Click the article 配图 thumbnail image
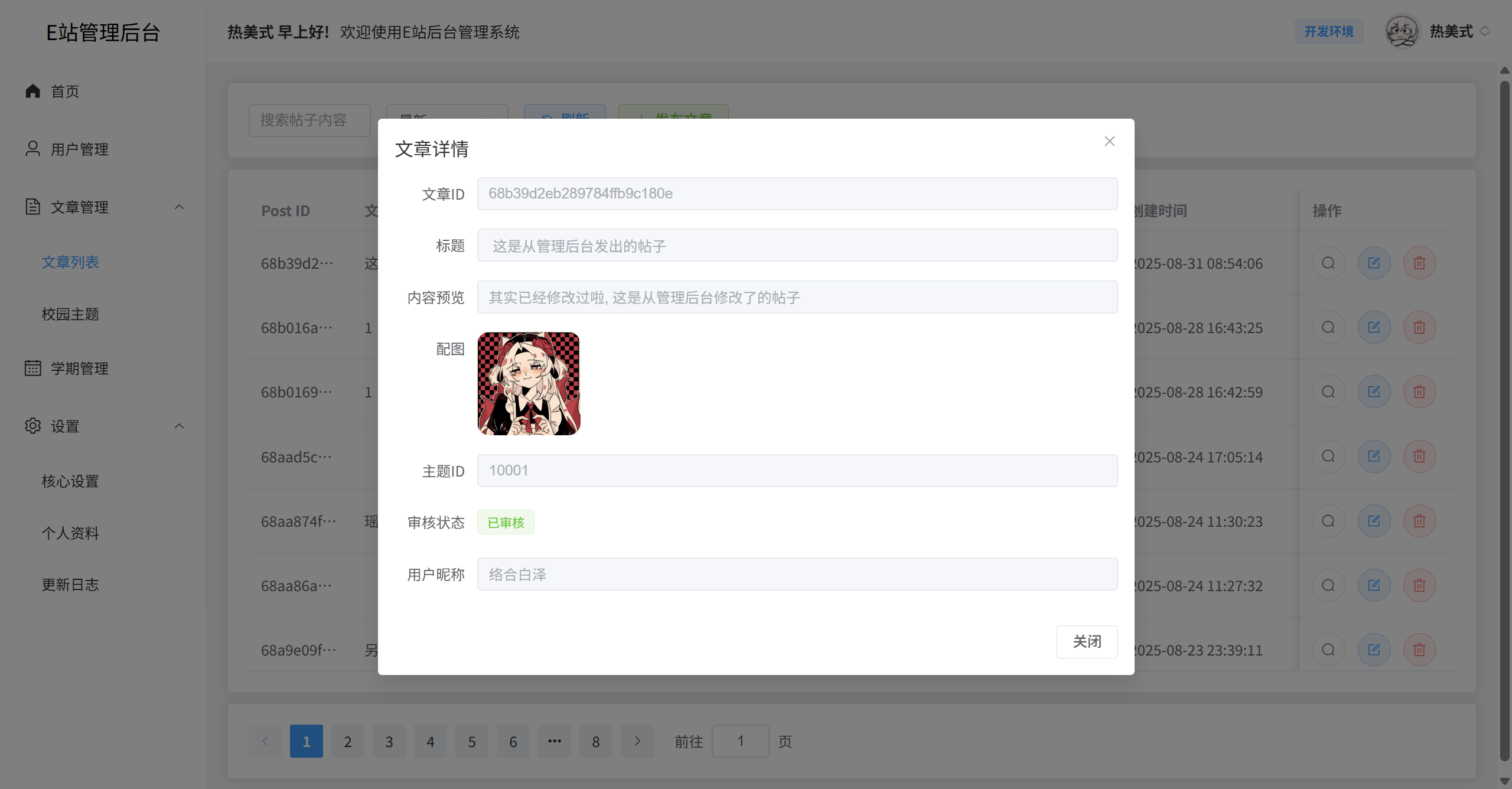The width and height of the screenshot is (1512, 789). (x=529, y=384)
